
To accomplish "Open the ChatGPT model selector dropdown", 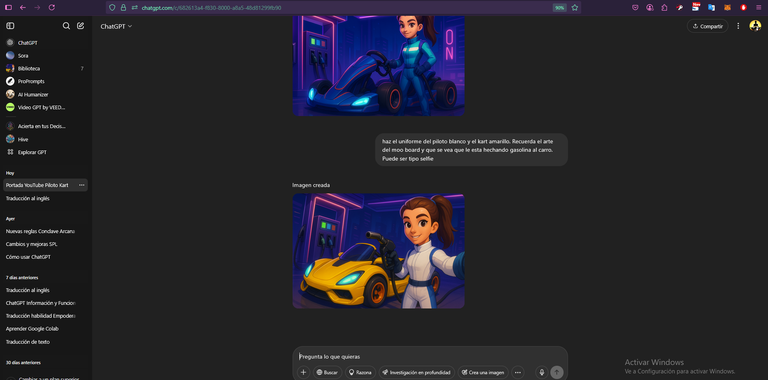I will pos(116,26).
